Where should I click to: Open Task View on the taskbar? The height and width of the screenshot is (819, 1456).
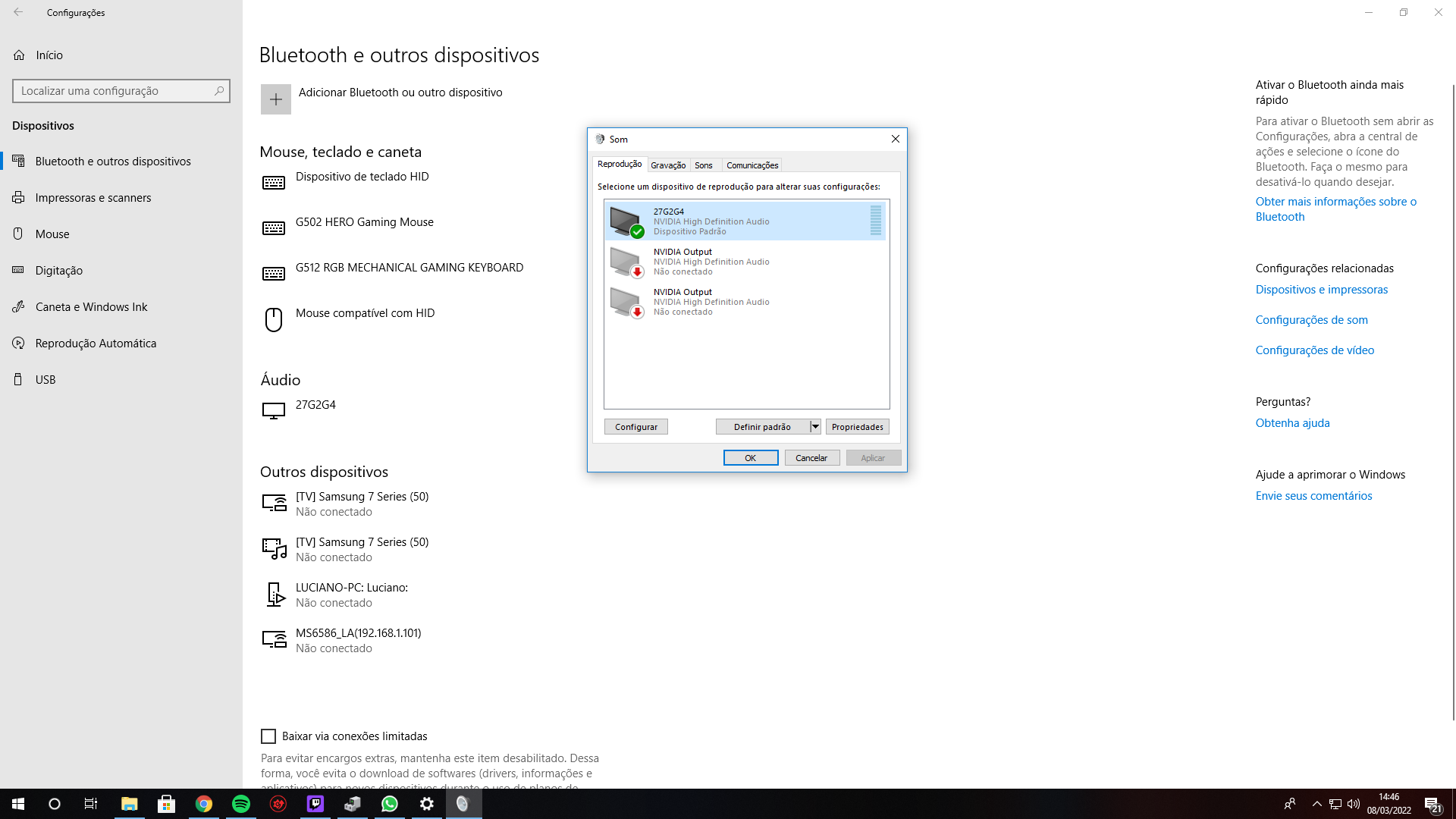click(x=91, y=804)
